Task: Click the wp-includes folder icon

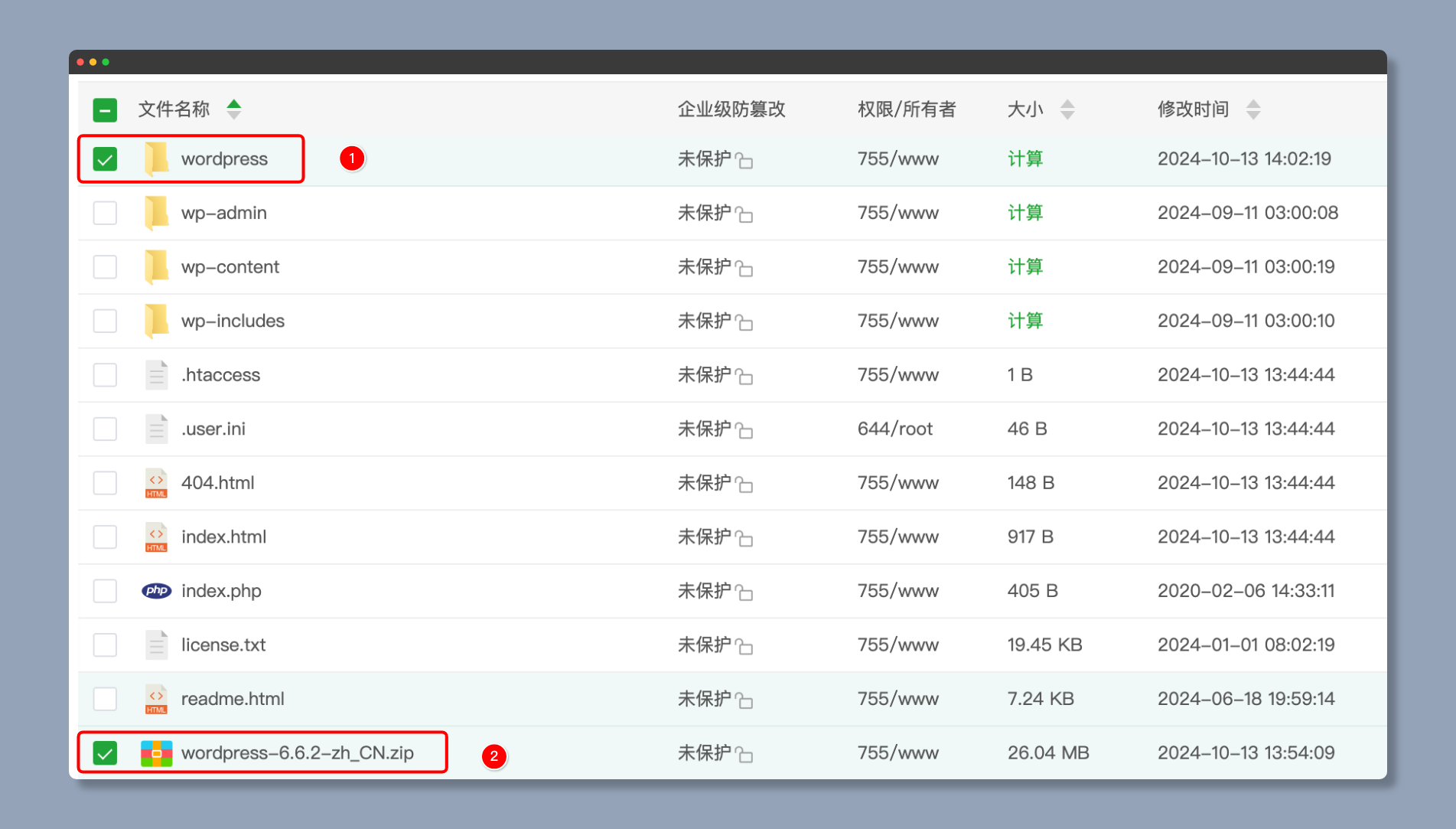Action: (156, 321)
